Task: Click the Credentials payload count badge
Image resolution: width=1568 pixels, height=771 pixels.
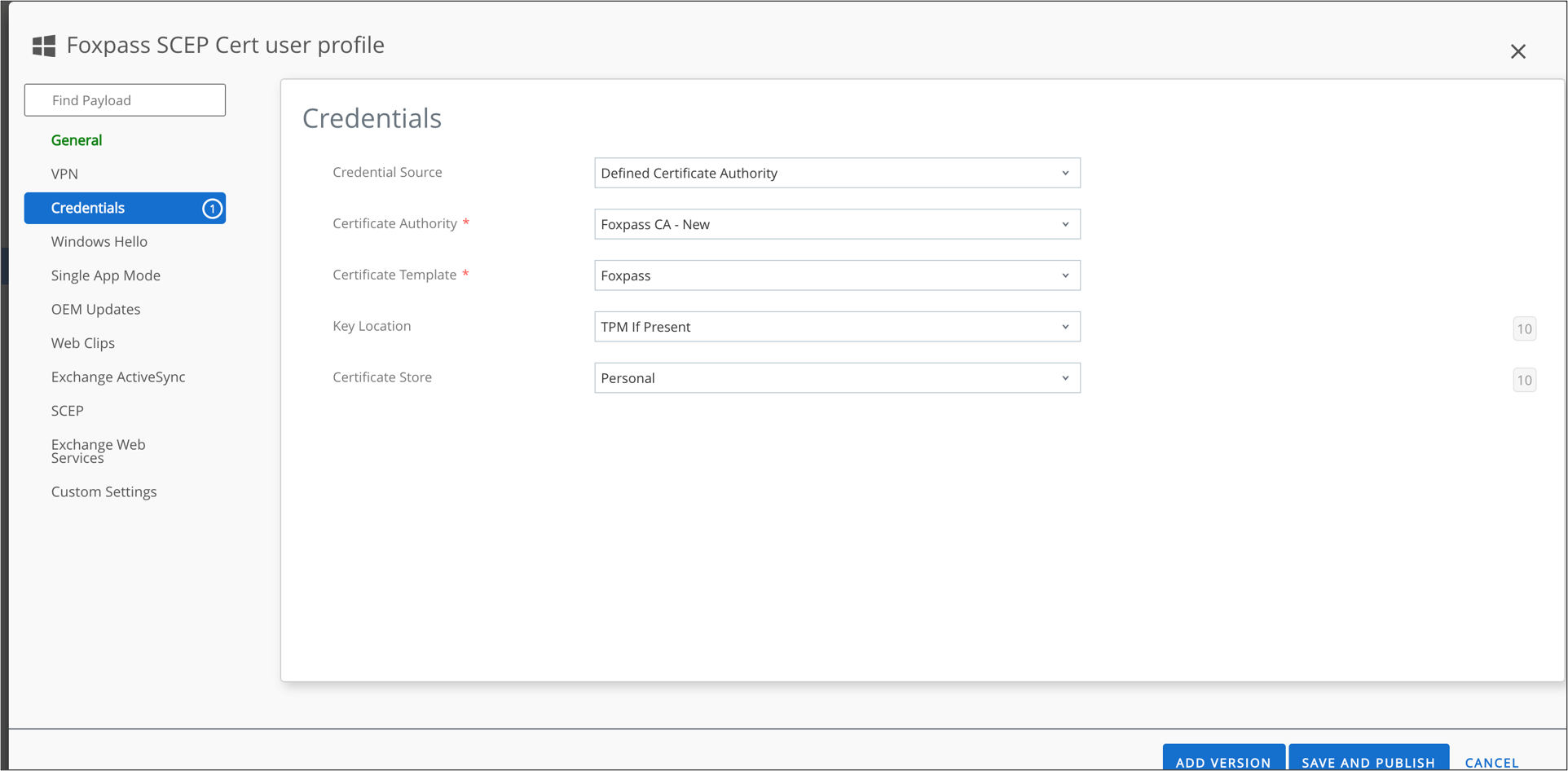Action: [x=212, y=209]
